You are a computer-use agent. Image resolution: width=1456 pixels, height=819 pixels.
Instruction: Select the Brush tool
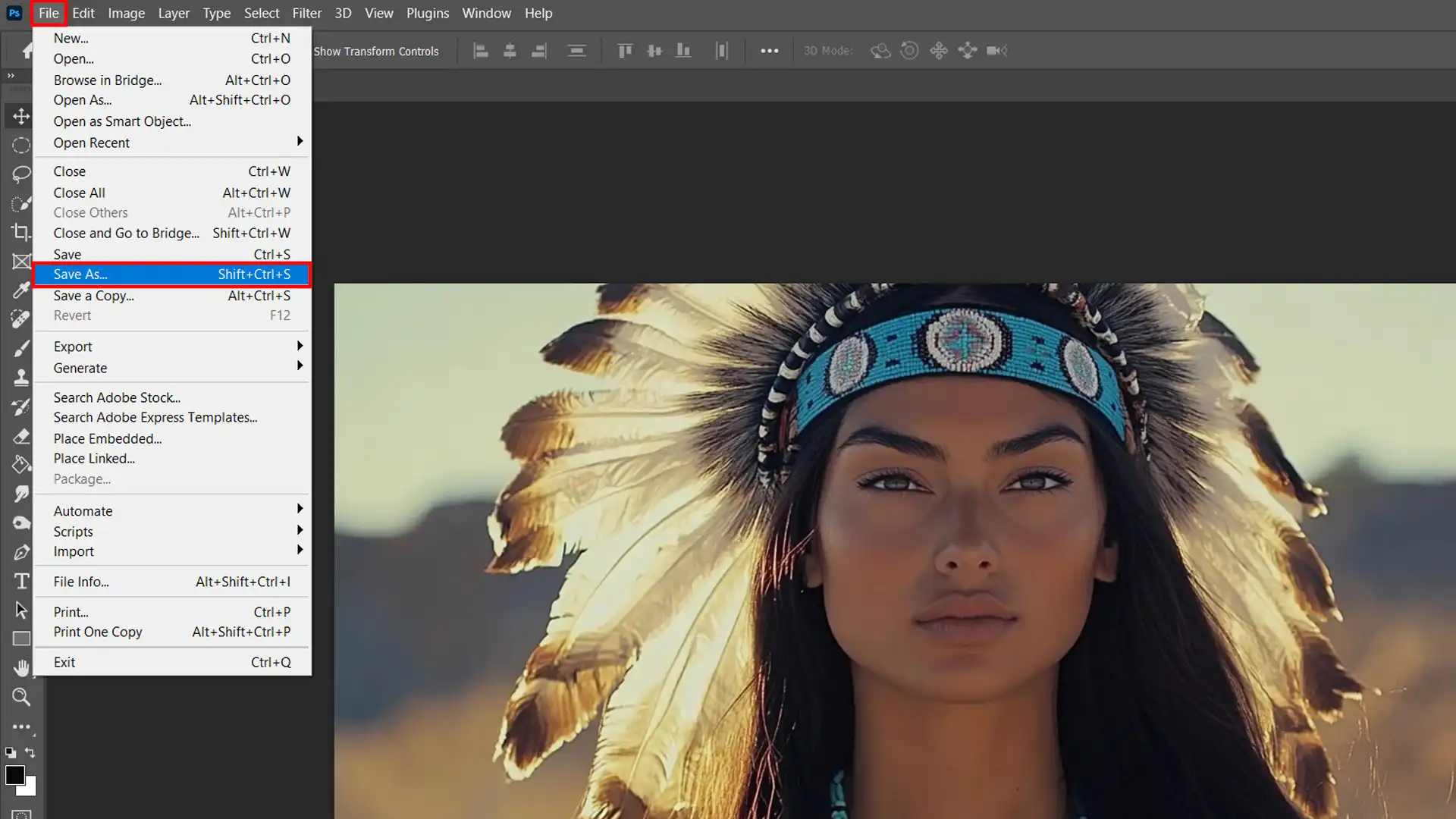[21, 348]
